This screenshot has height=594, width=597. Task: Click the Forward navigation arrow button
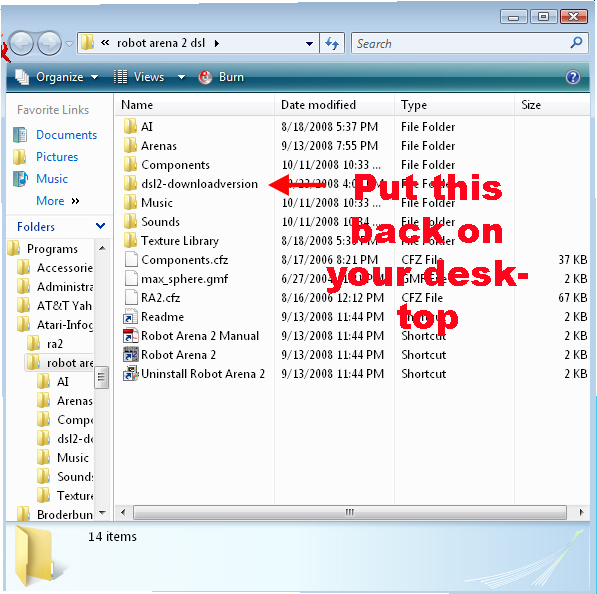tap(49, 43)
